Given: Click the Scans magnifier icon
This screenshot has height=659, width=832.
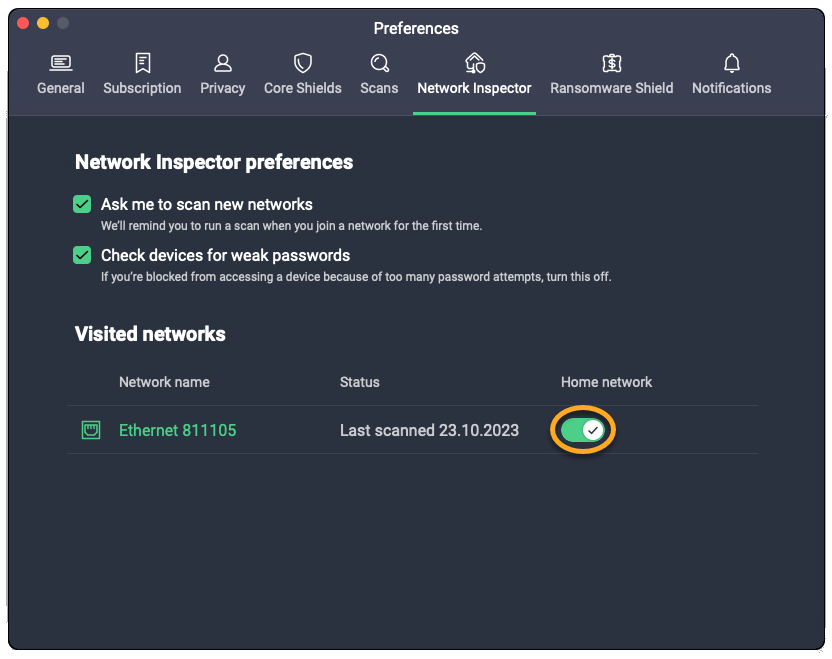Looking at the screenshot, I should 380,64.
